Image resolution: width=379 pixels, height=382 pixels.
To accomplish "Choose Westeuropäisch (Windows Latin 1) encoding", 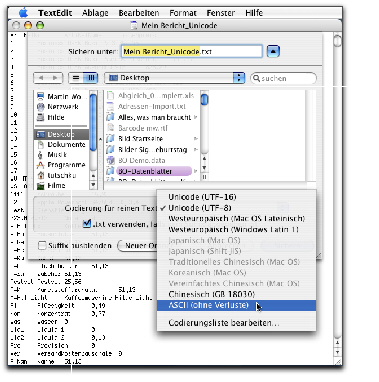I will (236, 230).
